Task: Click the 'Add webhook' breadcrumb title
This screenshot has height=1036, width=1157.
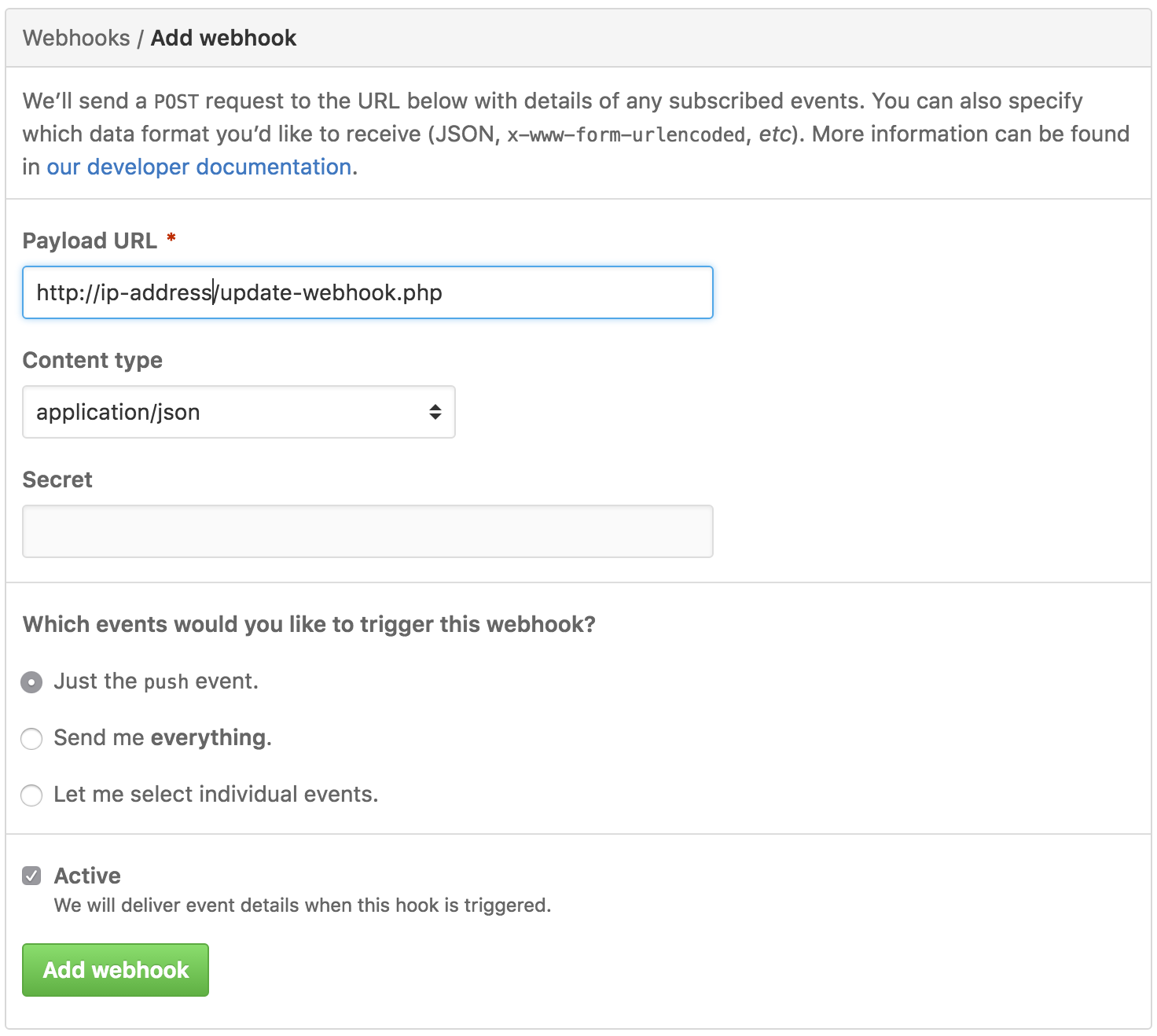Action: point(223,38)
